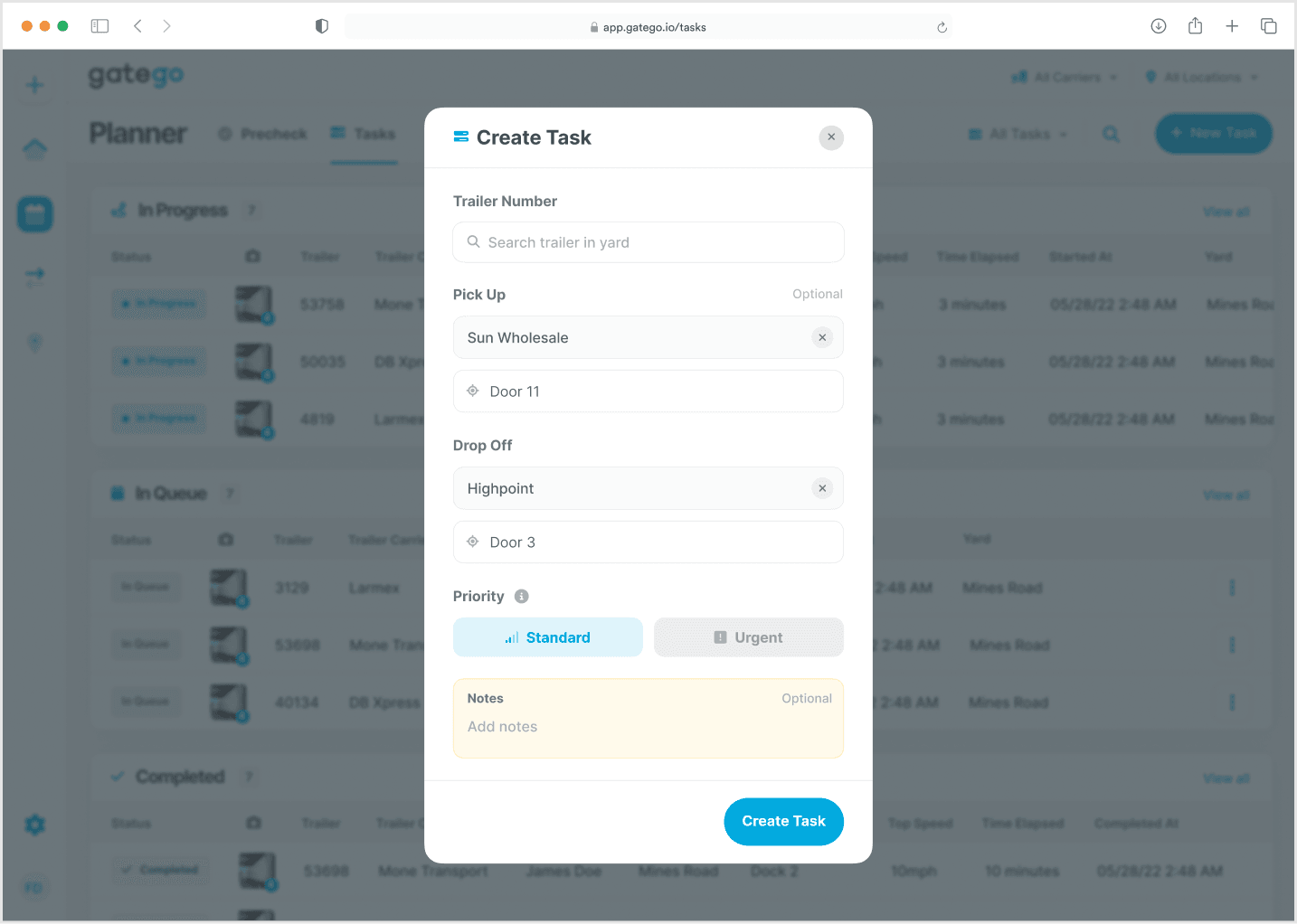The height and width of the screenshot is (924, 1297).
Task: Click View all for Completed
Action: (1226, 778)
